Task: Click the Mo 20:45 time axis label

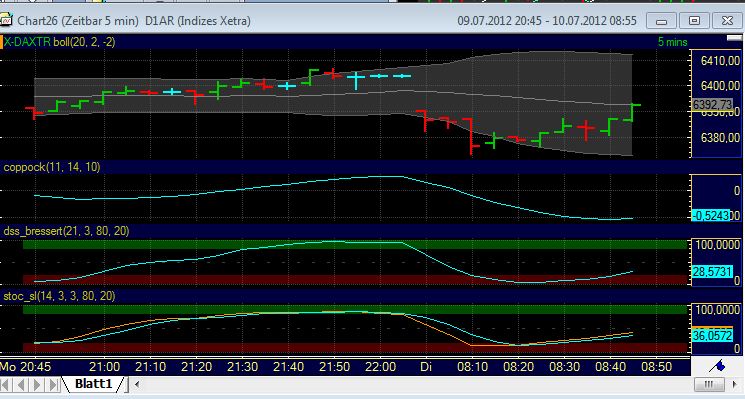Action: 26,367
